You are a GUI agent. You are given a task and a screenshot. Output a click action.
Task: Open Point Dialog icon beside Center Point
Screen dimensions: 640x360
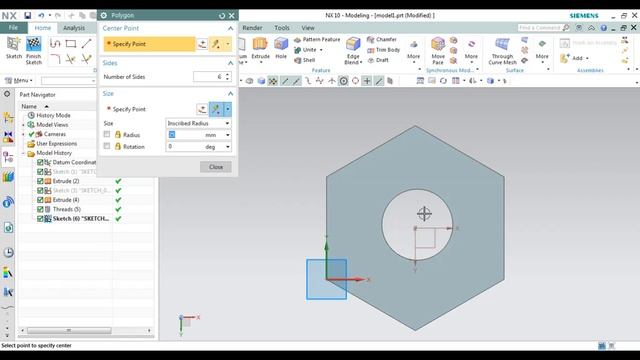pyautogui.click(x=202, y=44)
